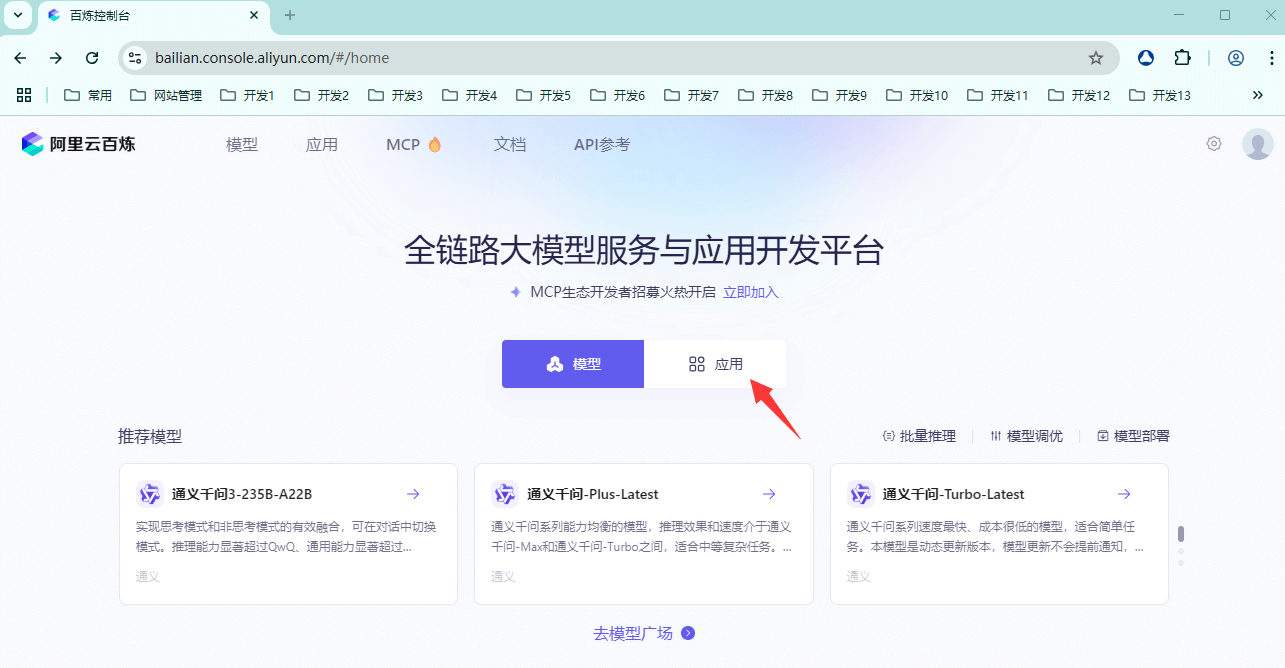The height and width of the screenshot is (668, 1285).
Task: Click the 通义千问3-235B-A22B model icon
Action: pos(150,494)
